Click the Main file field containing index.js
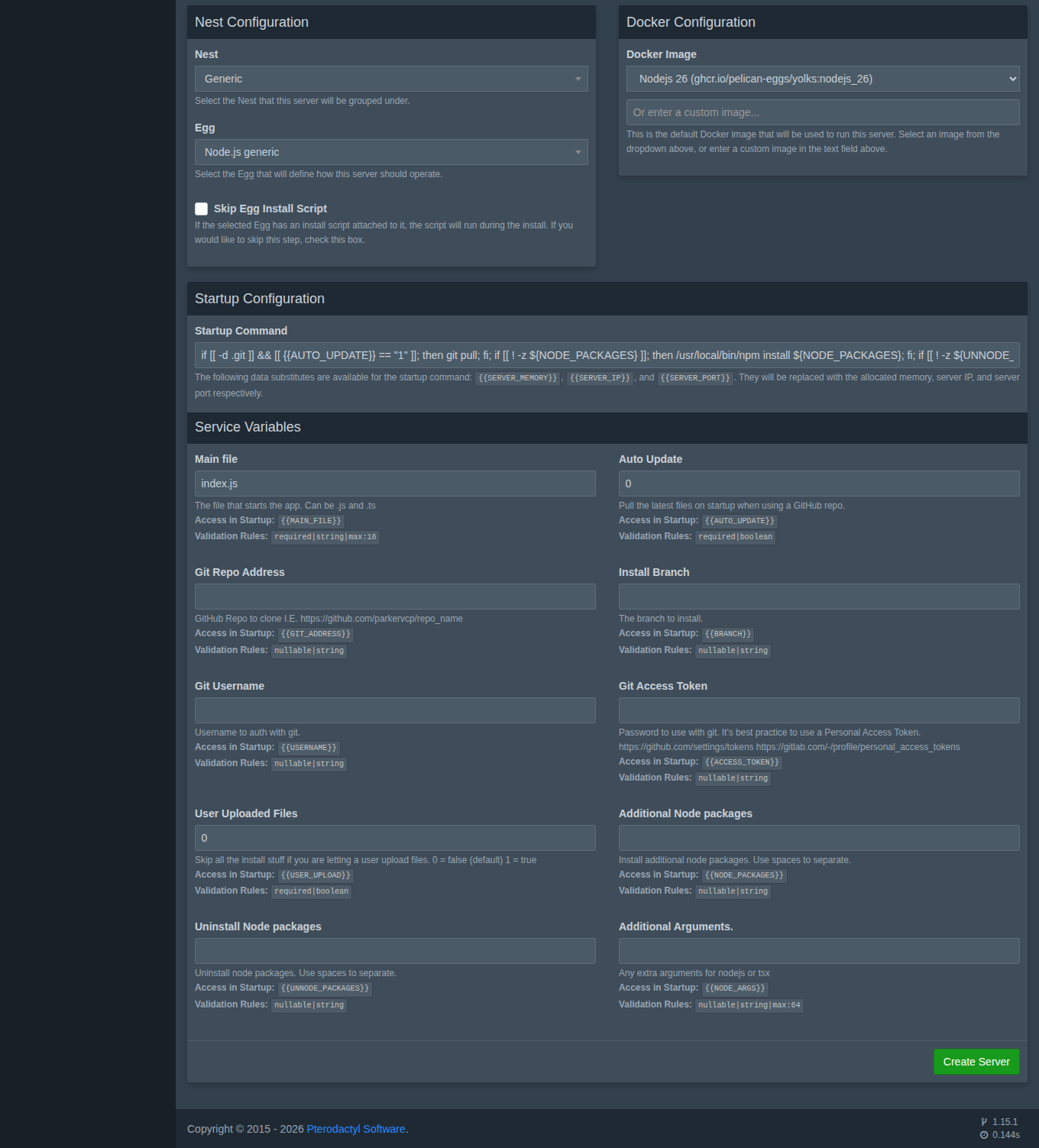Viewport: 1039px width, 1148px height. (x=395, y=483)
